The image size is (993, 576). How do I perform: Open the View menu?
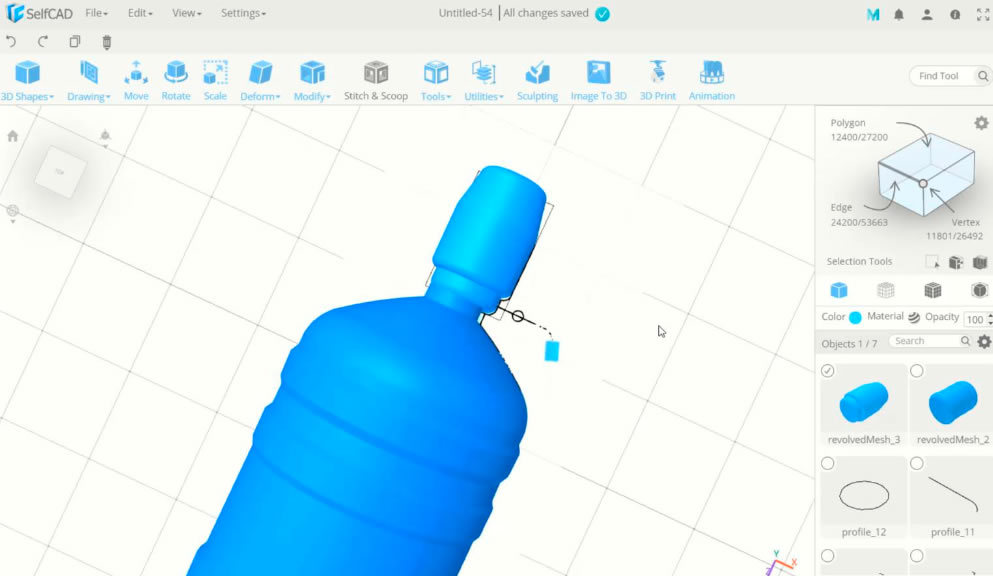click(x=187, y=13)
